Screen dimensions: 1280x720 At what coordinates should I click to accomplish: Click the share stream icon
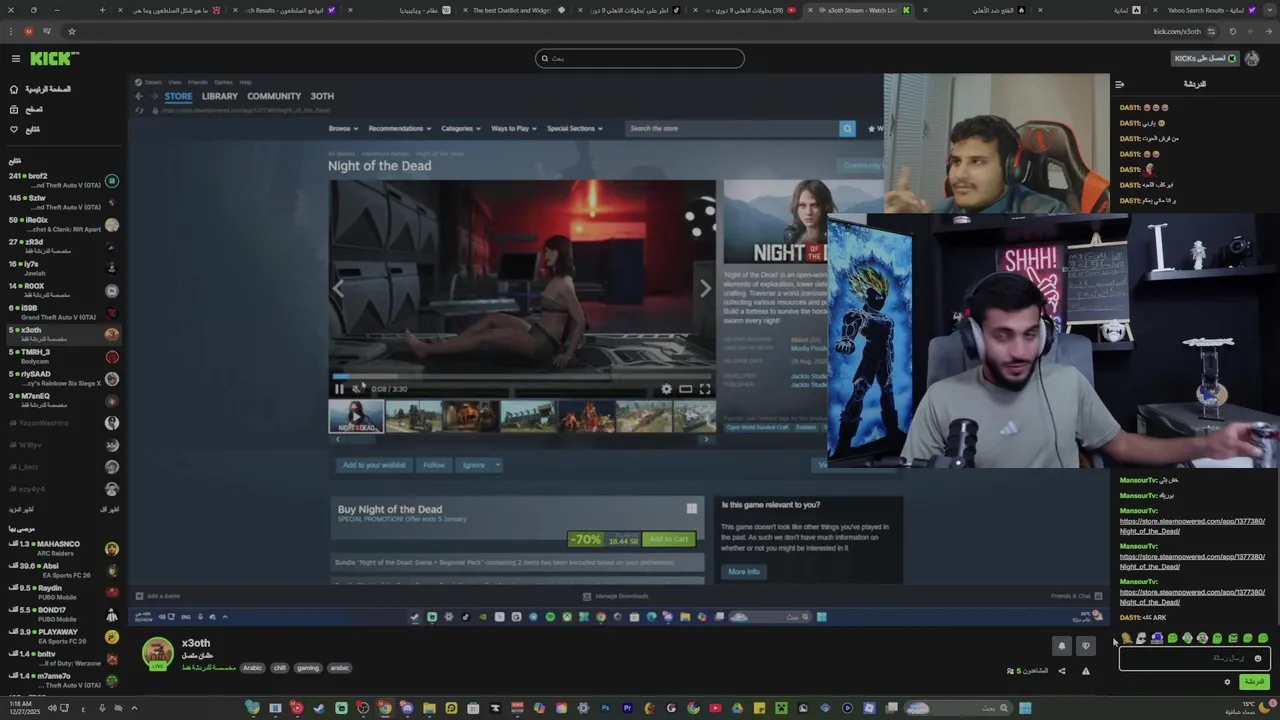coord(1062,671)
